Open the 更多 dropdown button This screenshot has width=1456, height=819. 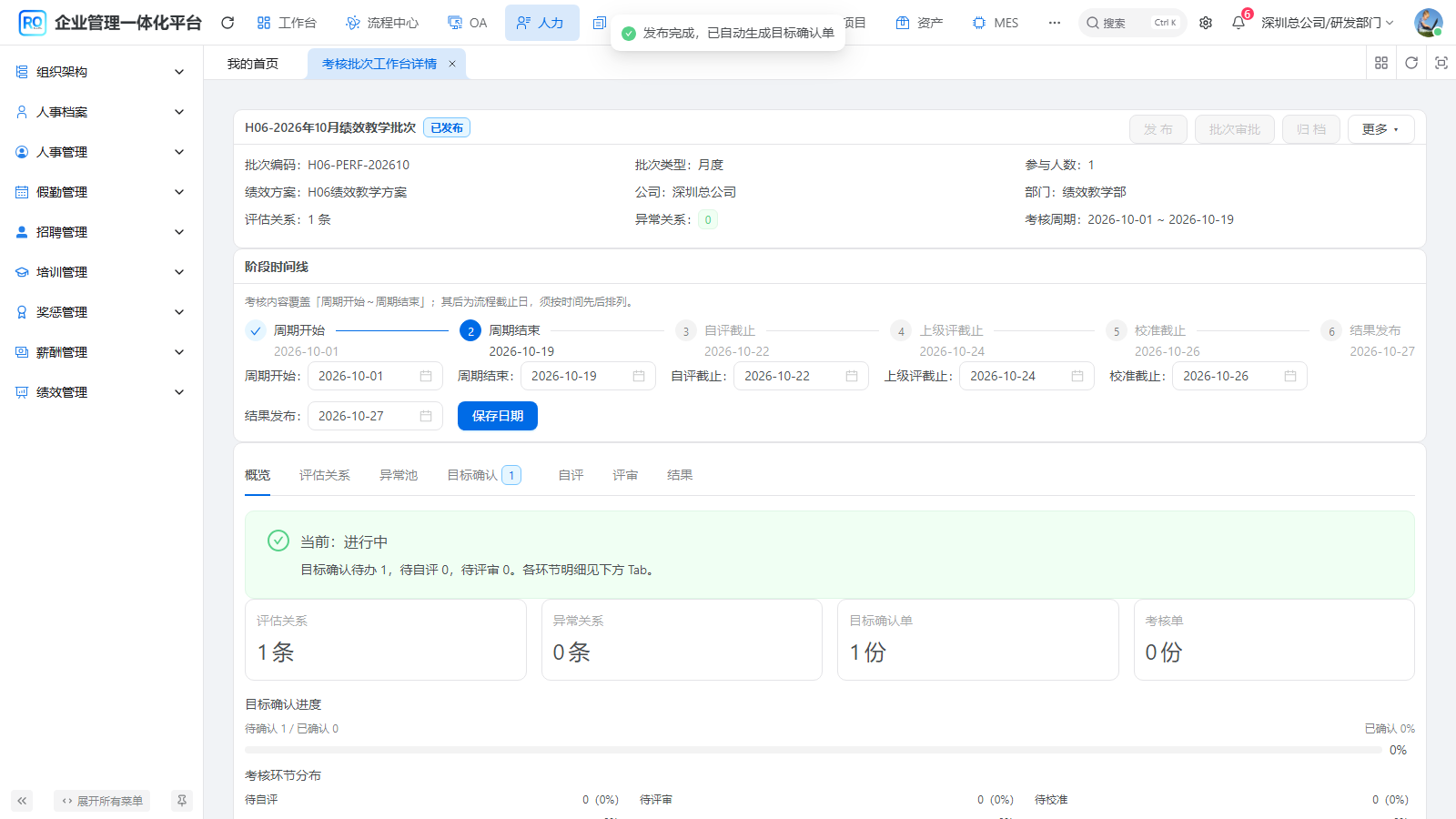click(1380, 129)
